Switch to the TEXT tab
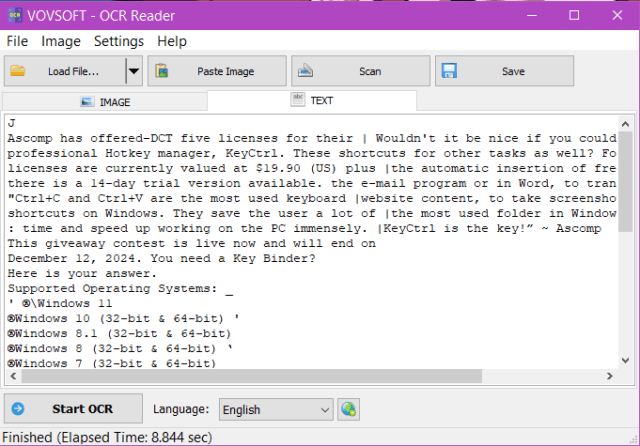This screenshot has width=640, height=446. 312,100
